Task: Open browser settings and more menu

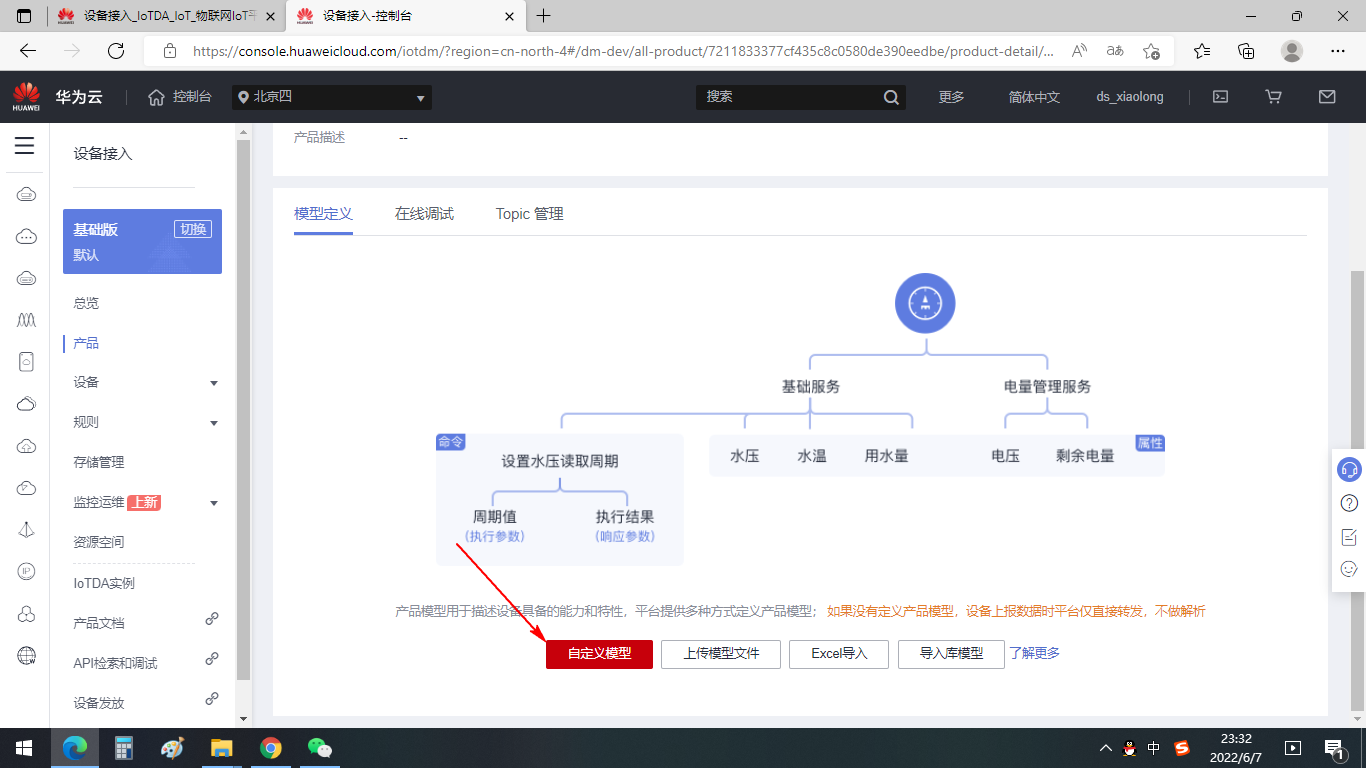Action: (1338, 51)
